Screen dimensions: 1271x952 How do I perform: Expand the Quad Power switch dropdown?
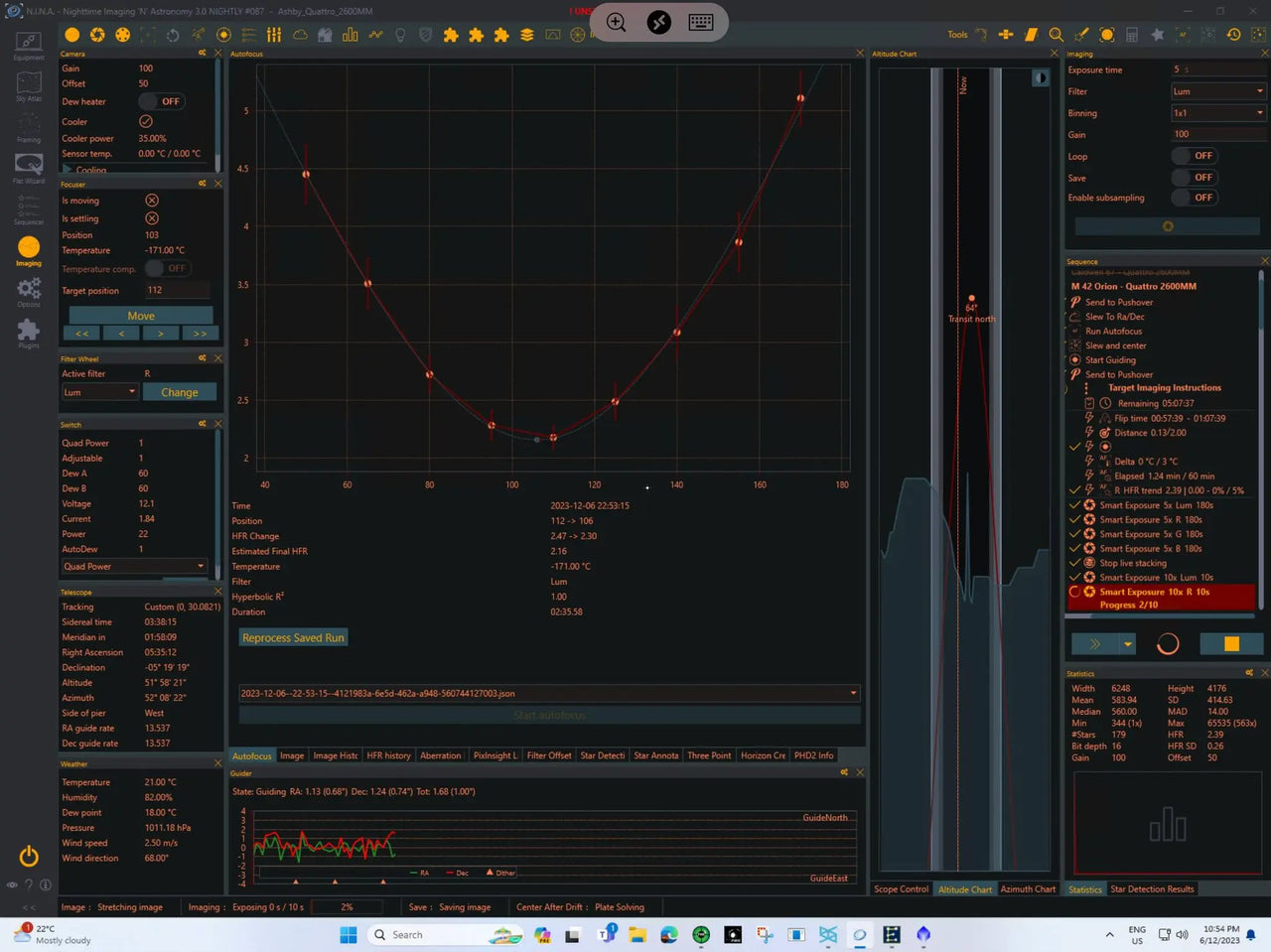tap(134, 567)
